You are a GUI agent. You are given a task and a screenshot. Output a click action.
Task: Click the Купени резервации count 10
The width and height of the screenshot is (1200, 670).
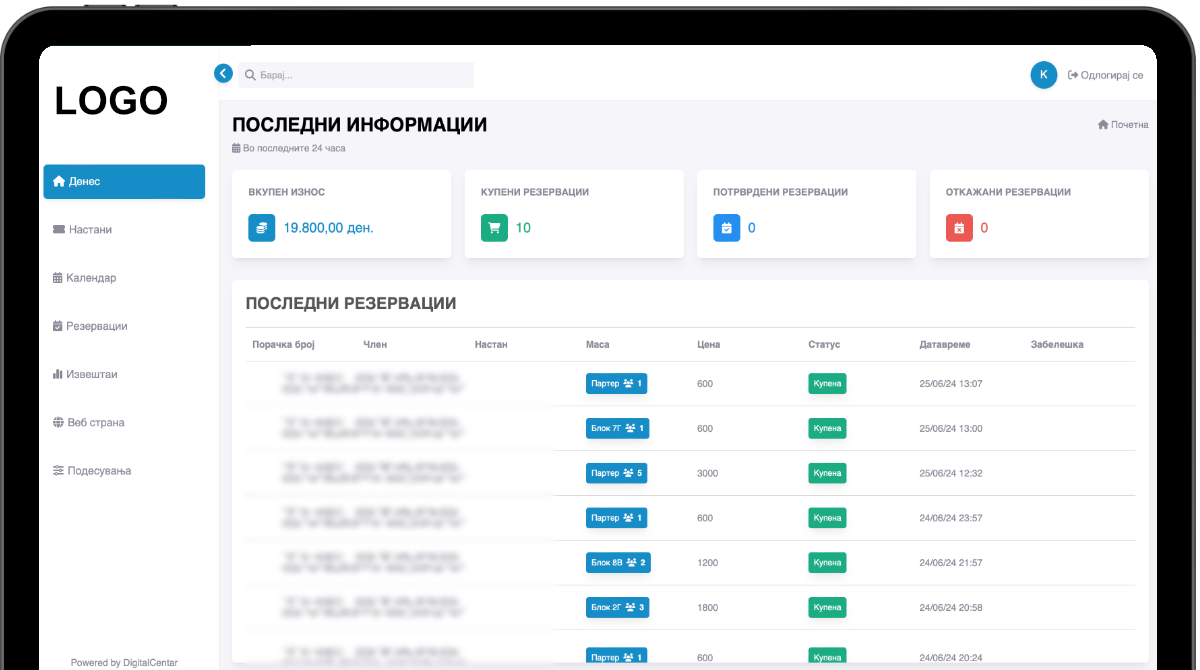tap(523, 228)
